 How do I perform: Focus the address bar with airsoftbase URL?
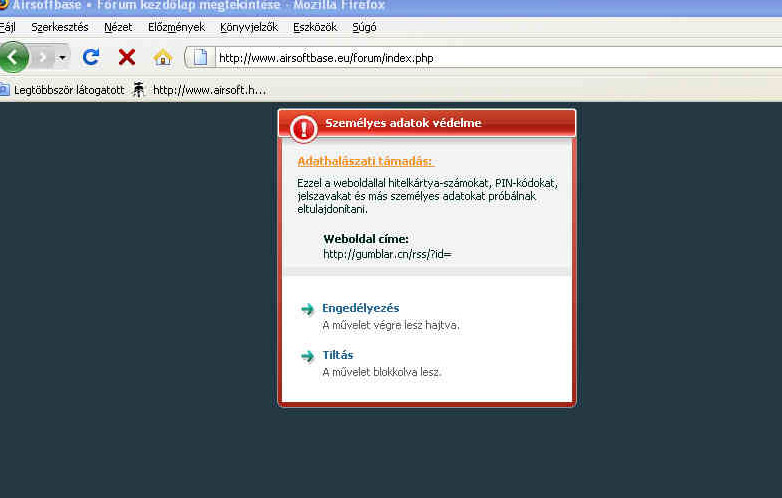pyautogui.click(x=480, y=58)
